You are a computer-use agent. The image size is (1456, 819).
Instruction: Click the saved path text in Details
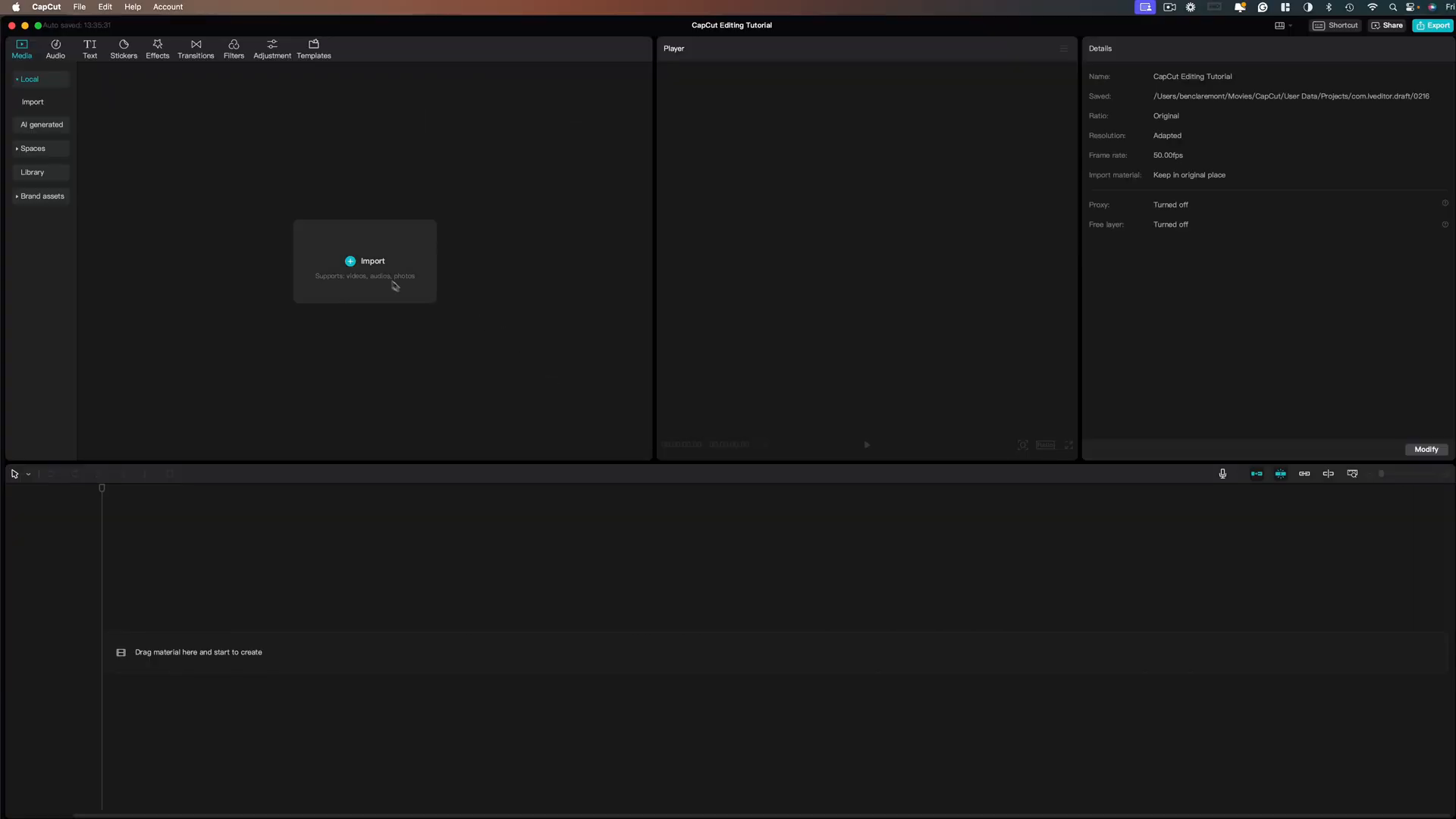tap(1291, 96)
